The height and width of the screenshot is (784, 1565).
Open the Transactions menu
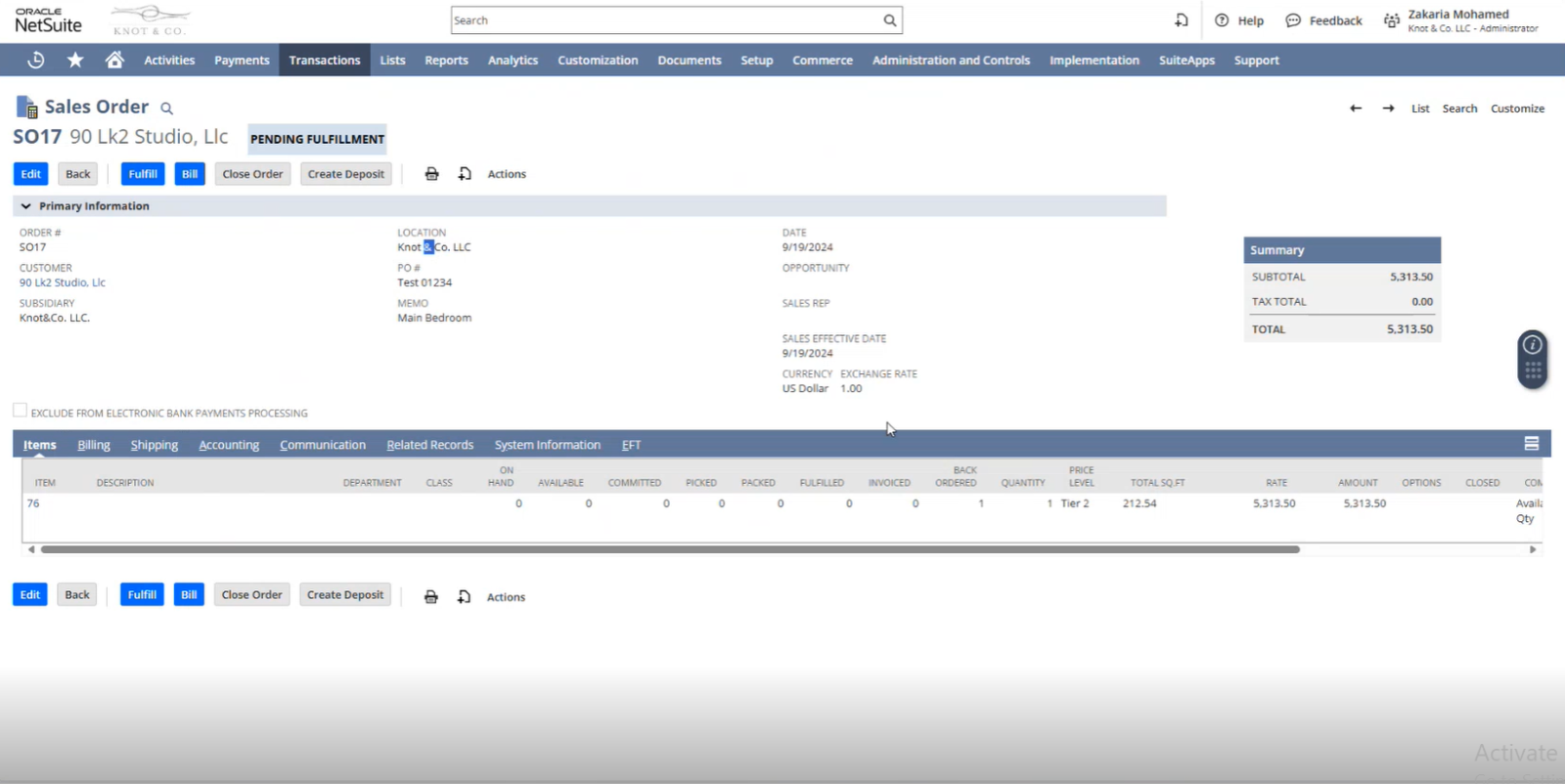point(325,60)
